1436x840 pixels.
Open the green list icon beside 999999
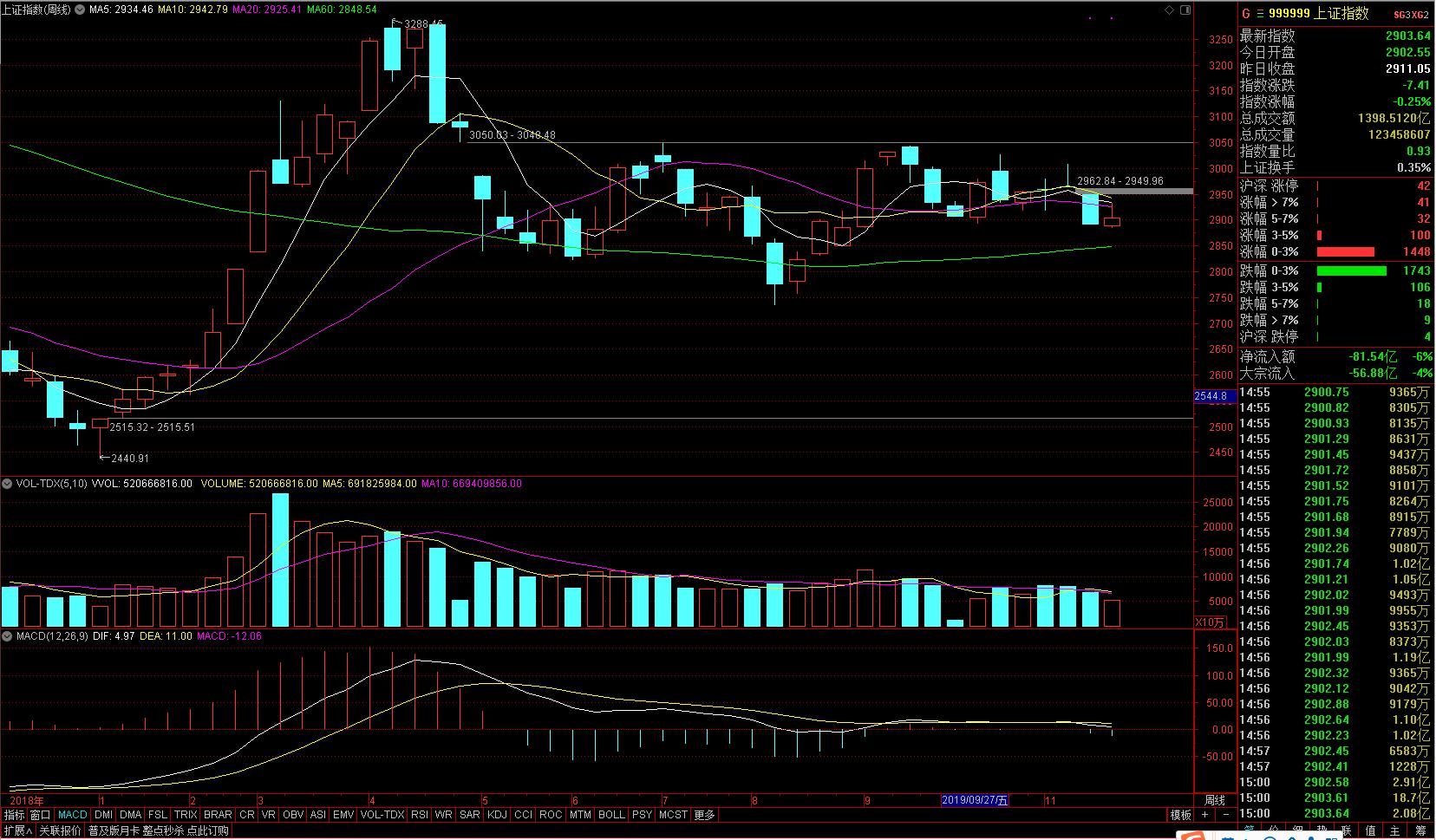click(1260, 14)
